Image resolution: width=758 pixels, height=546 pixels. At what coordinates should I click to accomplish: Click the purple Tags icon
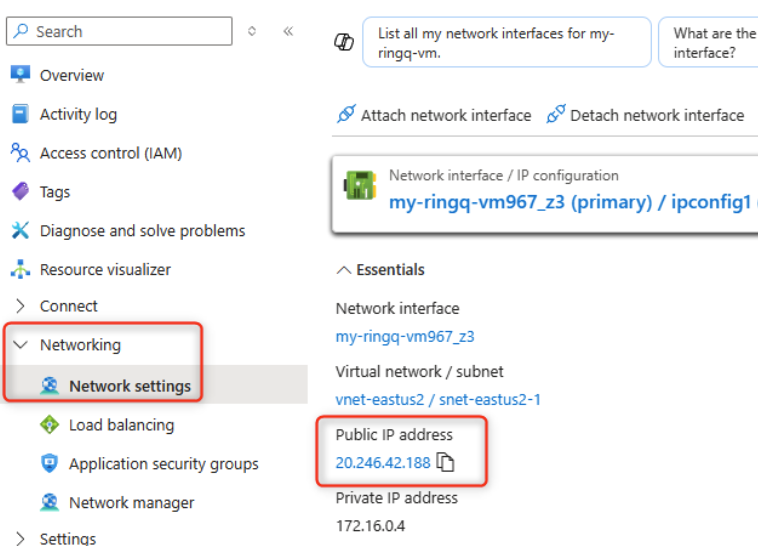20,192
